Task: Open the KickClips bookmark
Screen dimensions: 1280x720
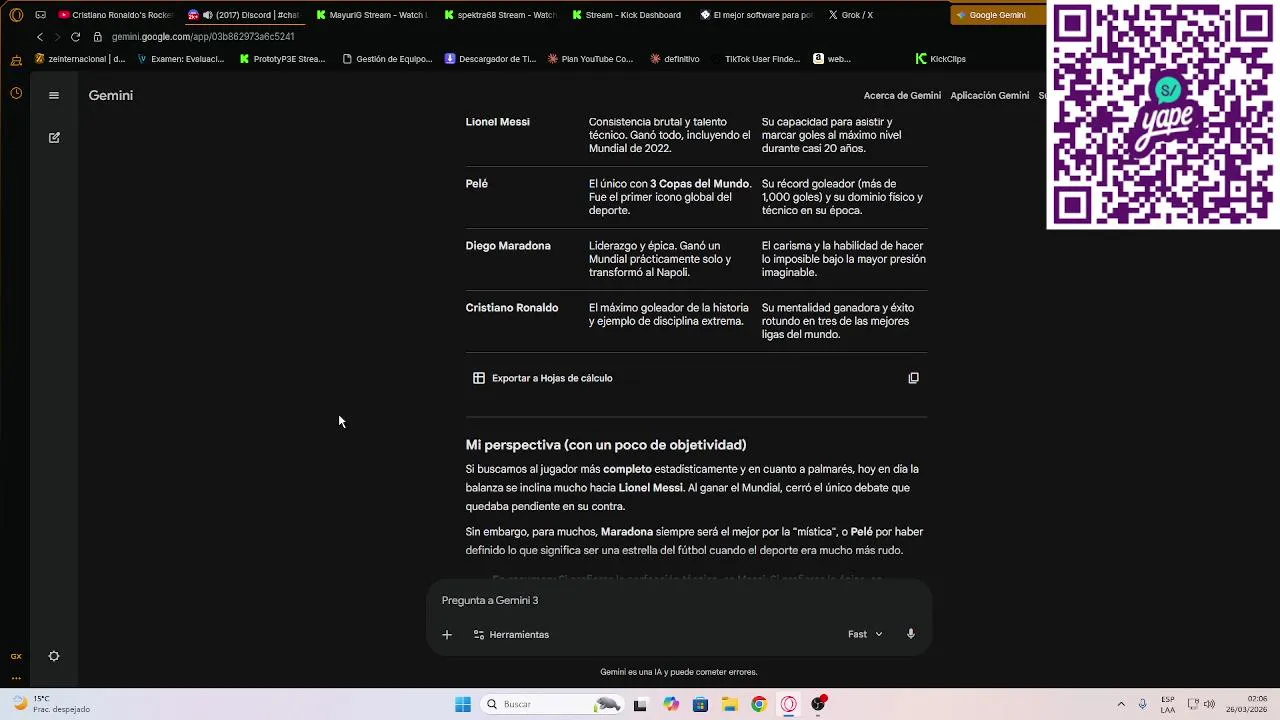Action: point(941,59)
